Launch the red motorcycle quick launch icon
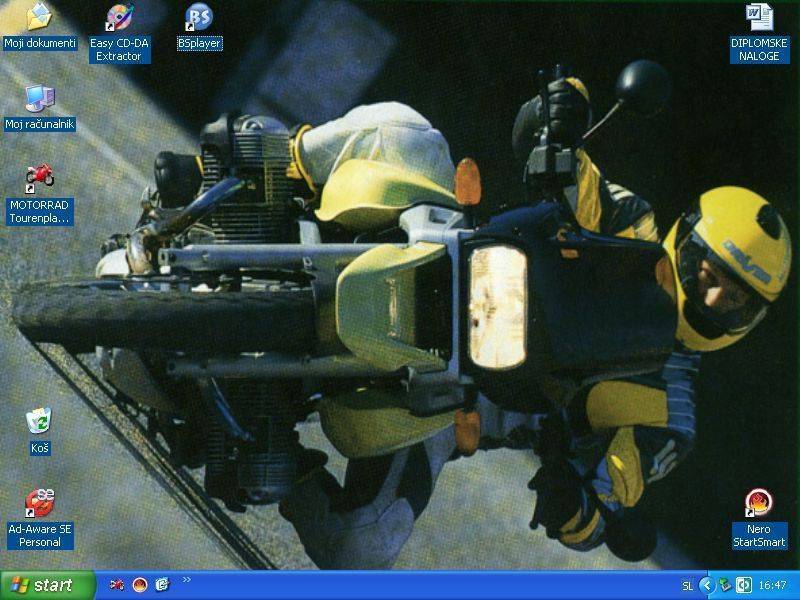This screenshot has height=600, width=800. click(x=117, y=584)
